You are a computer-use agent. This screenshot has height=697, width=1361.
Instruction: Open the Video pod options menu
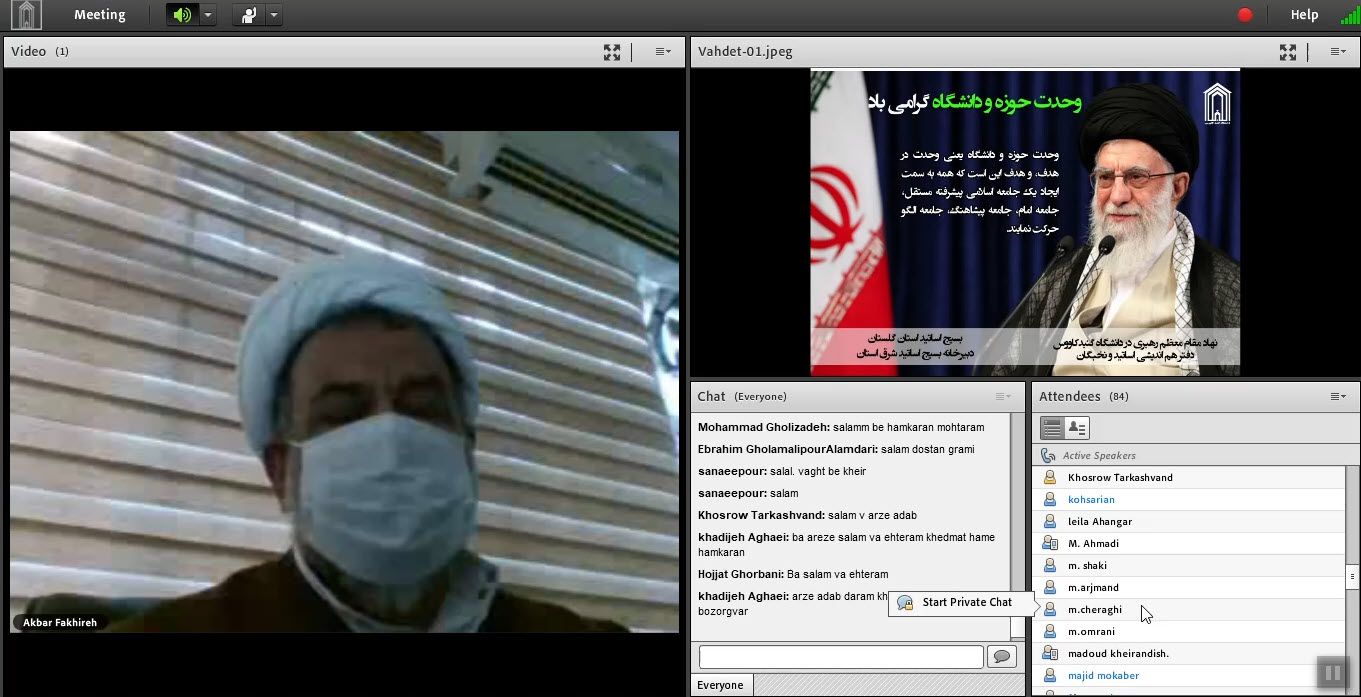coord(663,52)
